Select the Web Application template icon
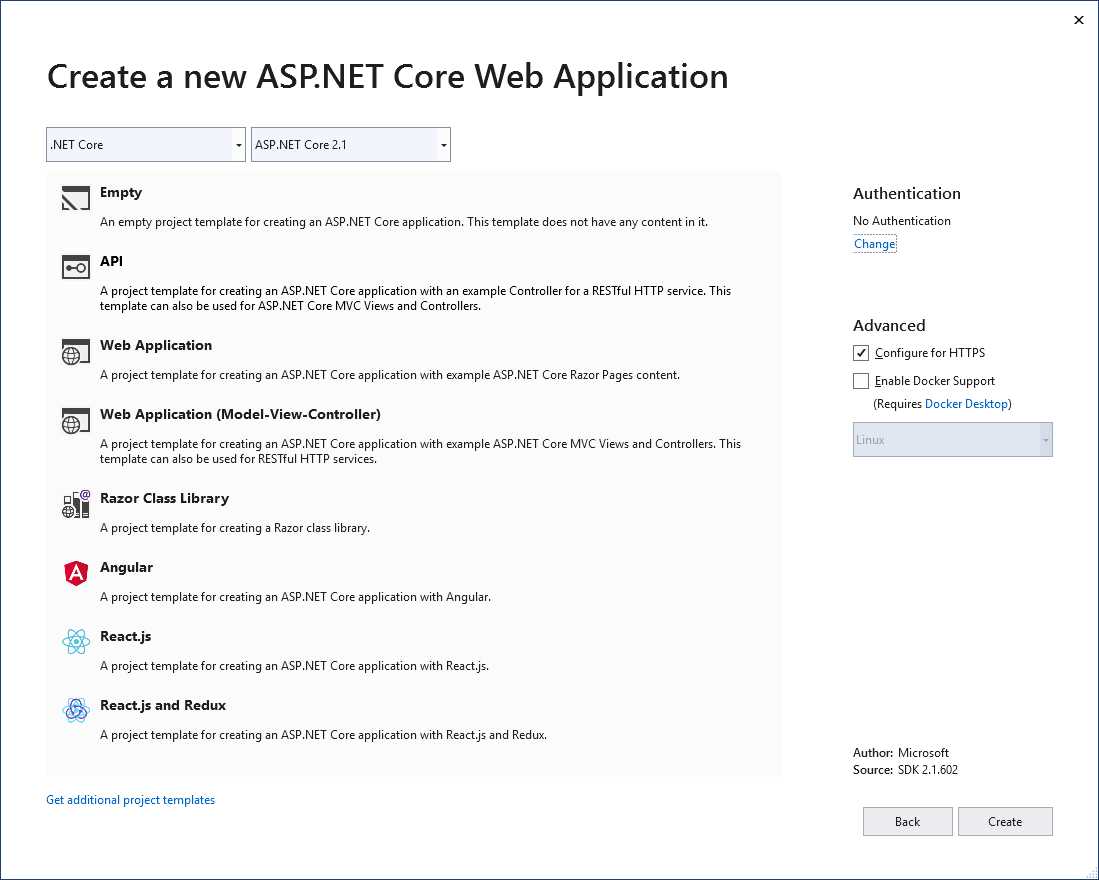 (x=75, y=352)
